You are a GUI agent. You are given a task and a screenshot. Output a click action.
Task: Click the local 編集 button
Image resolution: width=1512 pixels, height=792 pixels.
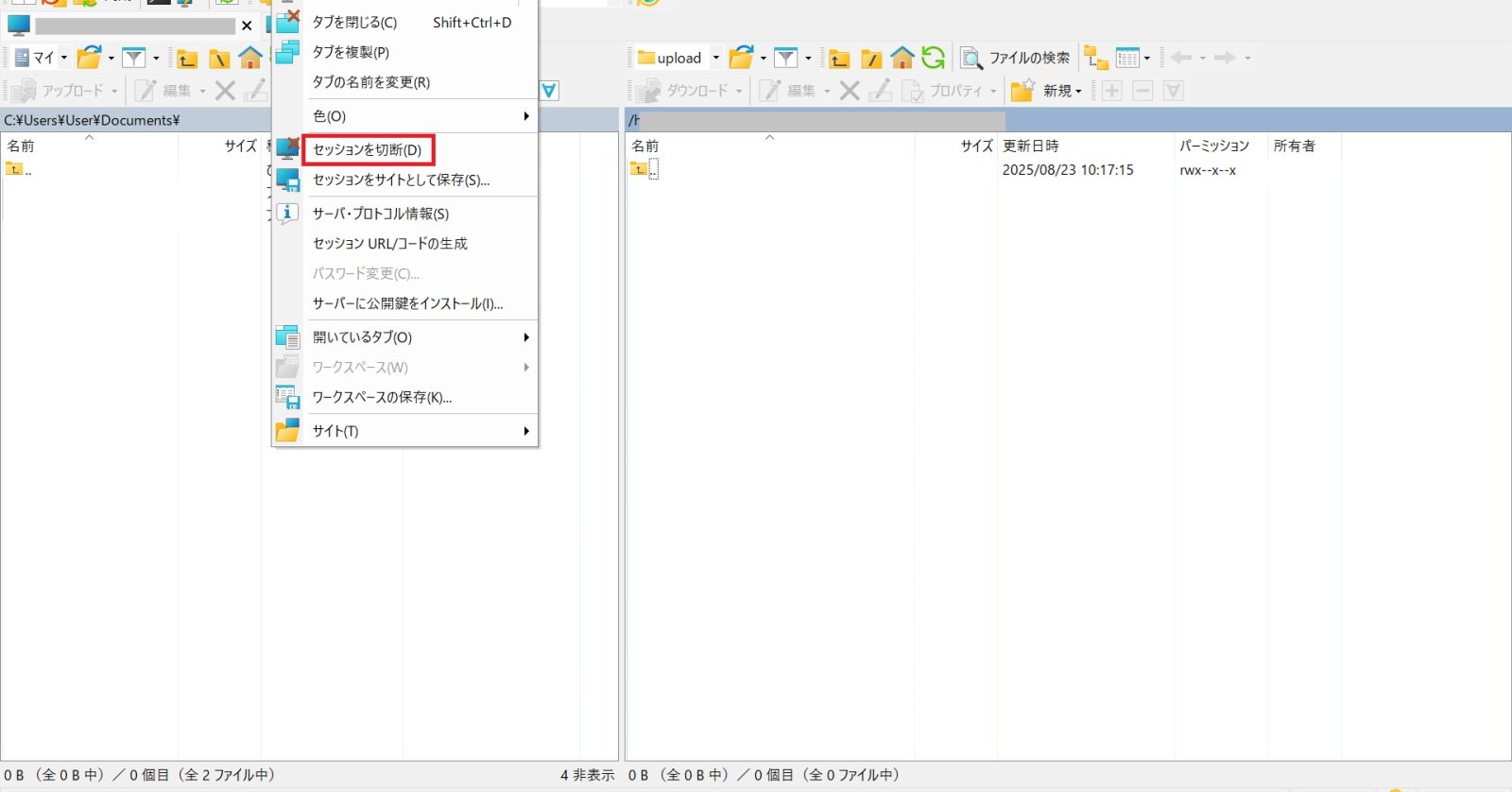coord(169,91)
